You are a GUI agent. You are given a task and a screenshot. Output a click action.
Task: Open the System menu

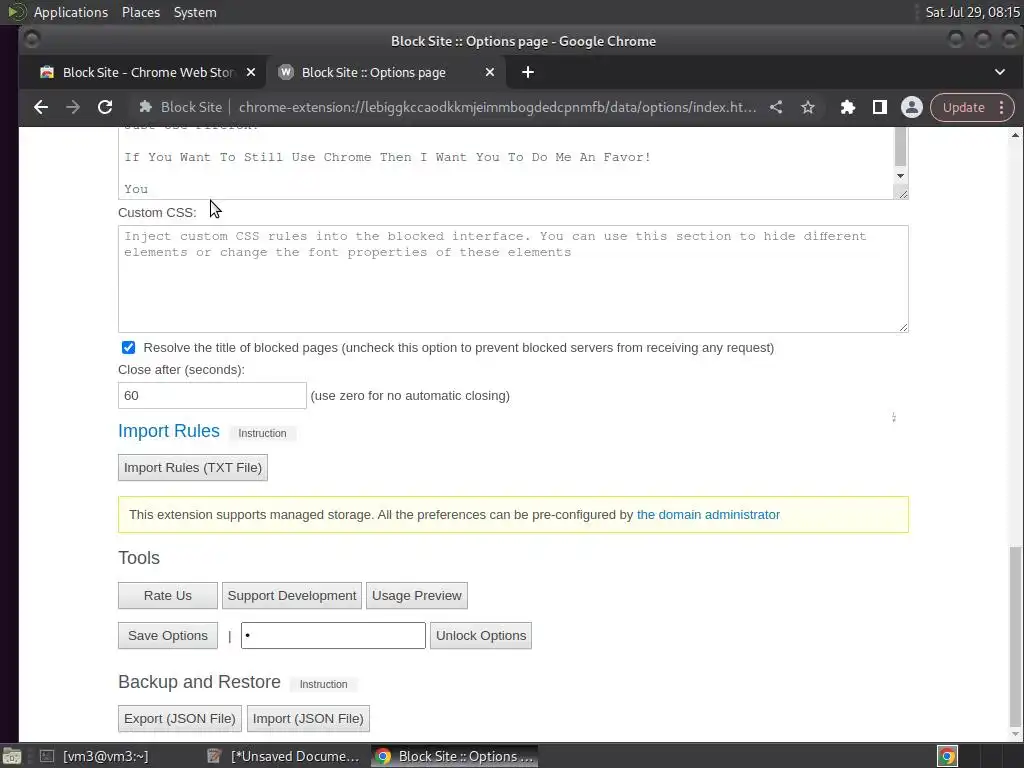point(195,12)
